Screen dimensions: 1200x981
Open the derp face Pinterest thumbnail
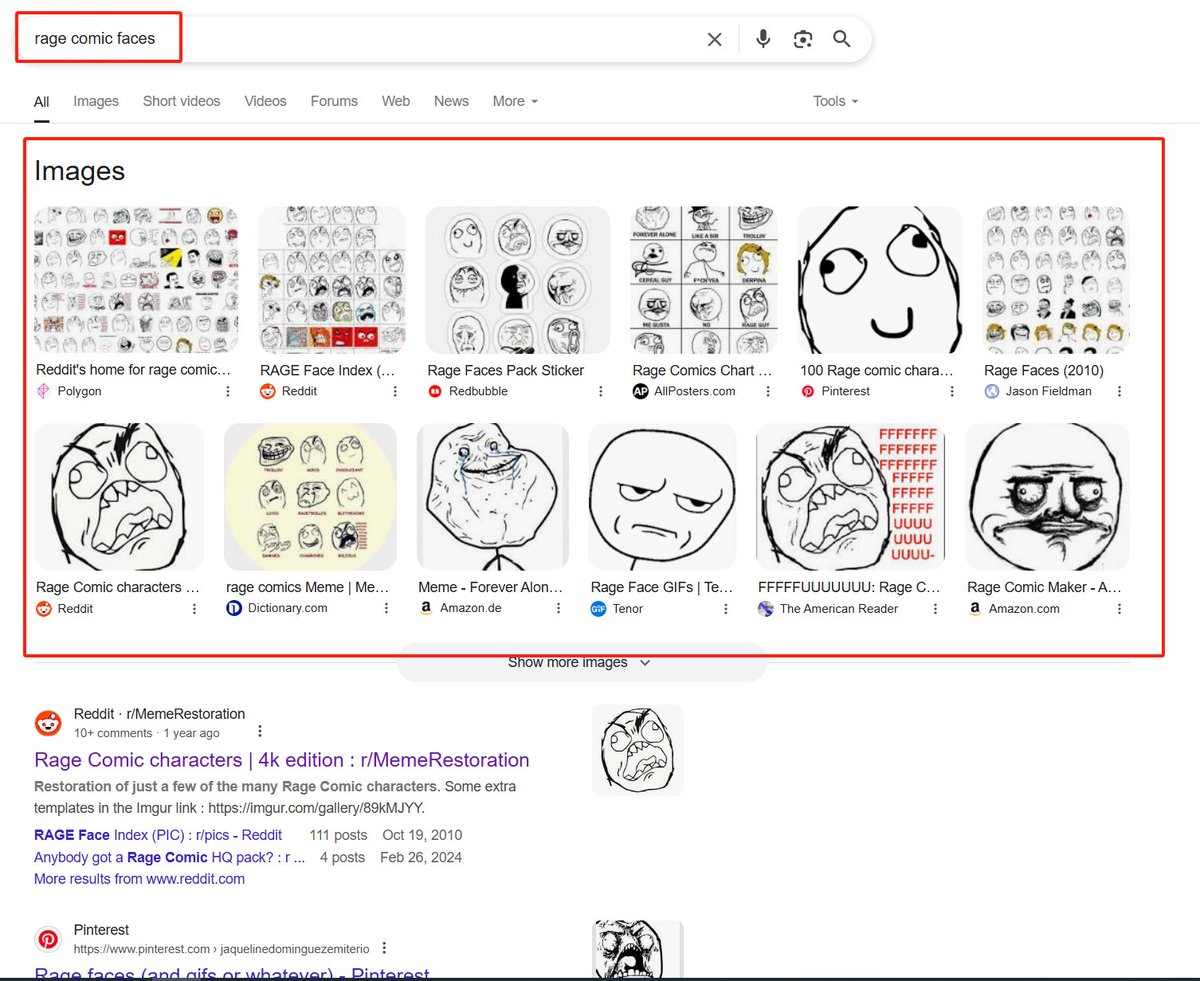coord(880,280)
